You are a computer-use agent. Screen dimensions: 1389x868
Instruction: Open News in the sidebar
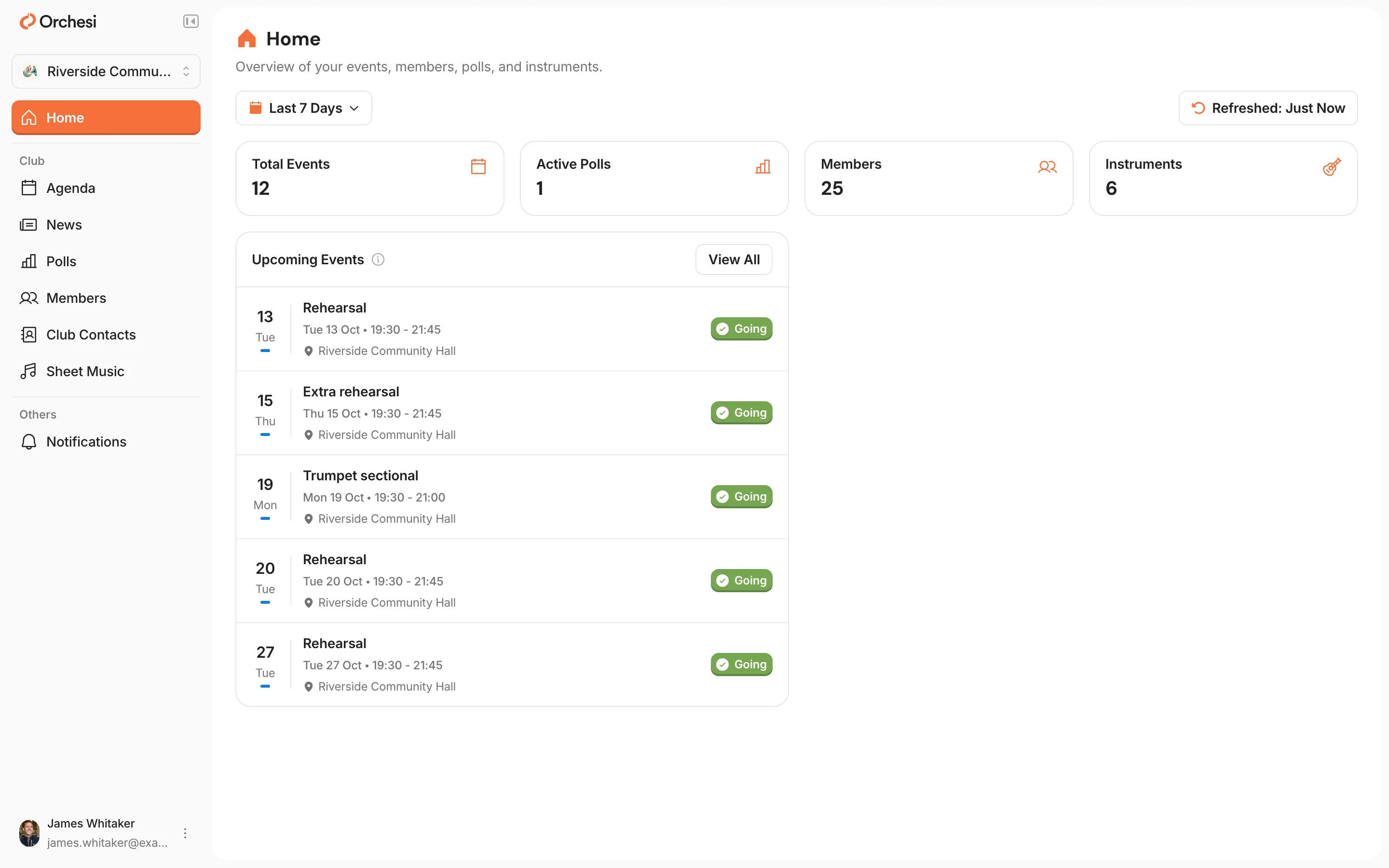[x=106, y=225]
